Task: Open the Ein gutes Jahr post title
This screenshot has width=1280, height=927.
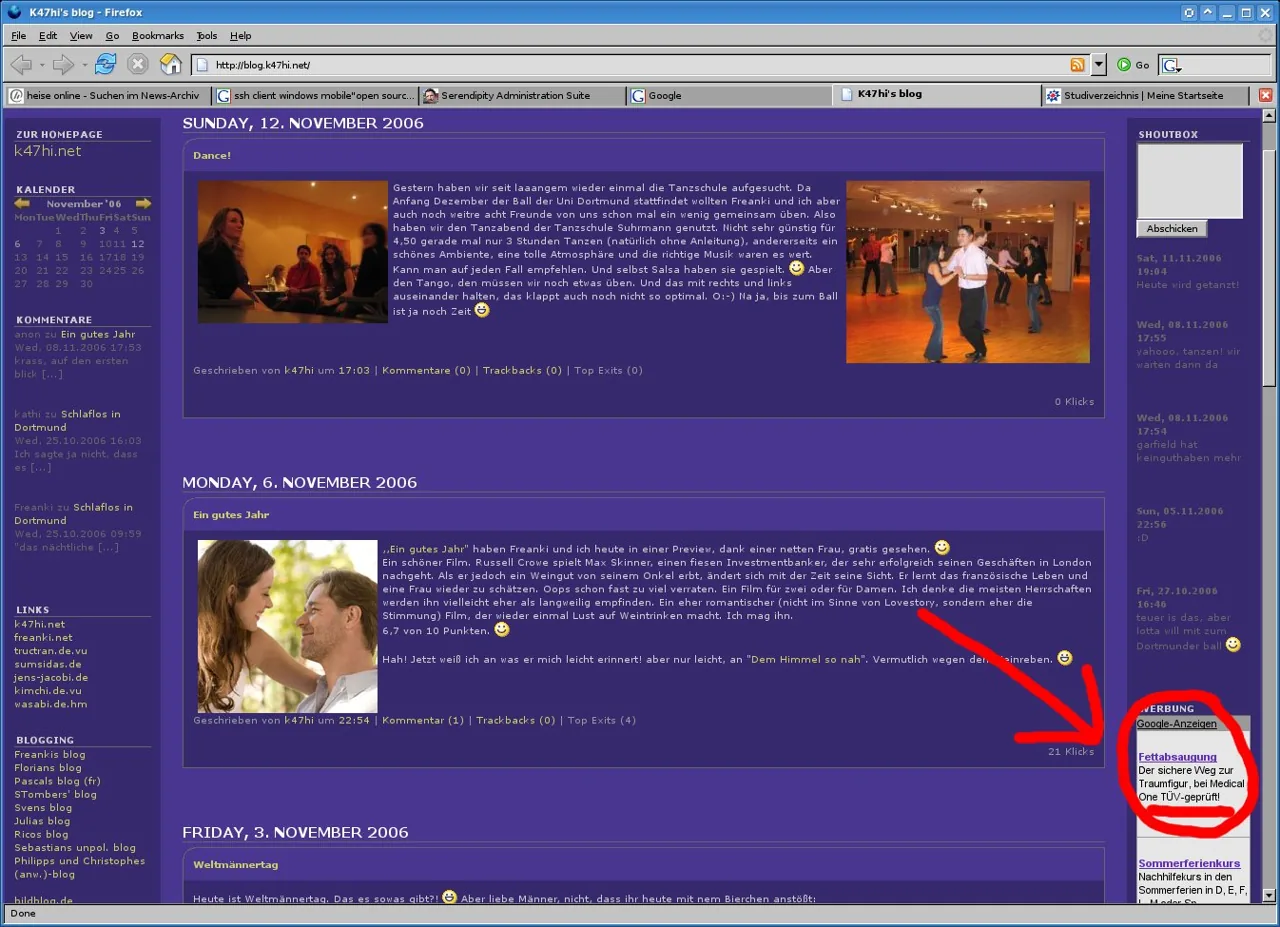Action: 231,515
